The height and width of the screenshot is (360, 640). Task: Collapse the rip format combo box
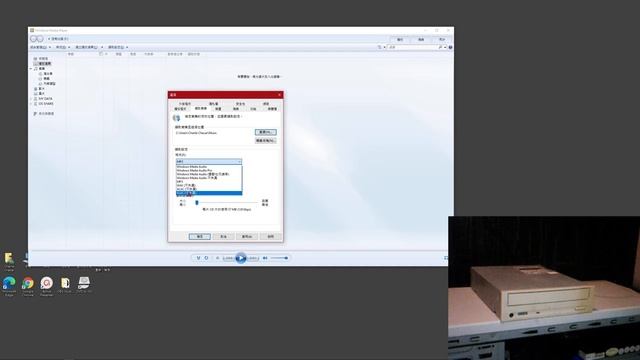pos(239,162)
